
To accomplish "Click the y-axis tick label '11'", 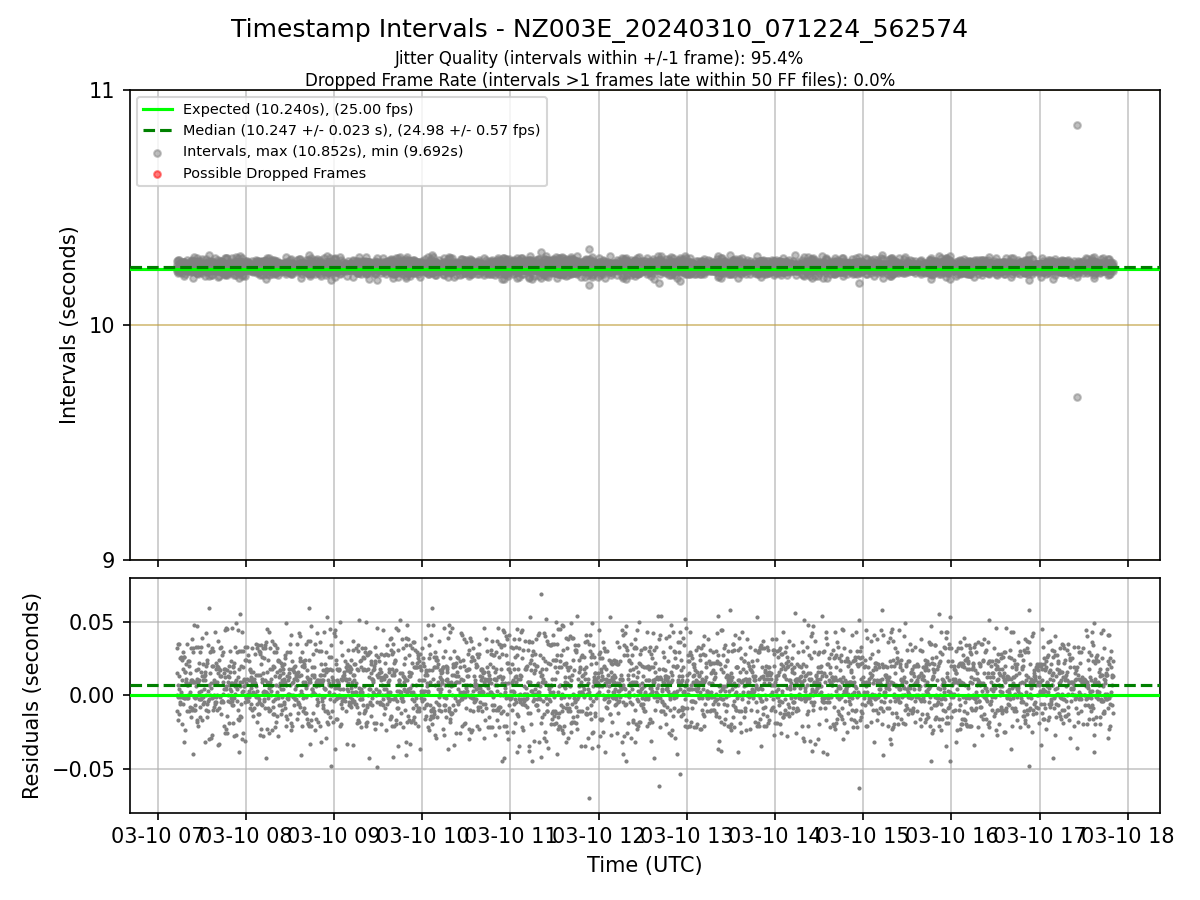I will pos(102,91).
